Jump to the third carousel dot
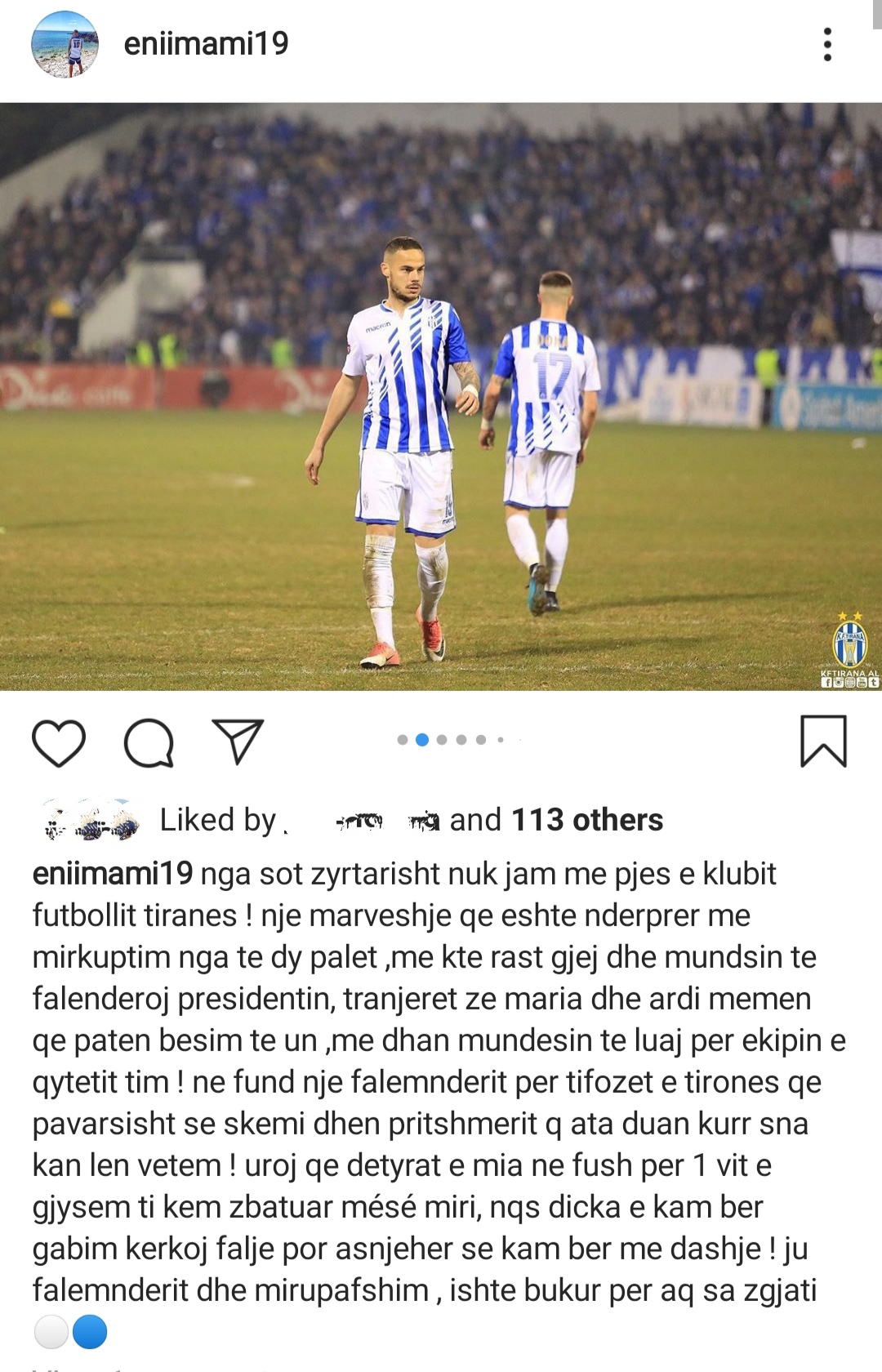Screen dimensions: 882x1372 point(442,740)
